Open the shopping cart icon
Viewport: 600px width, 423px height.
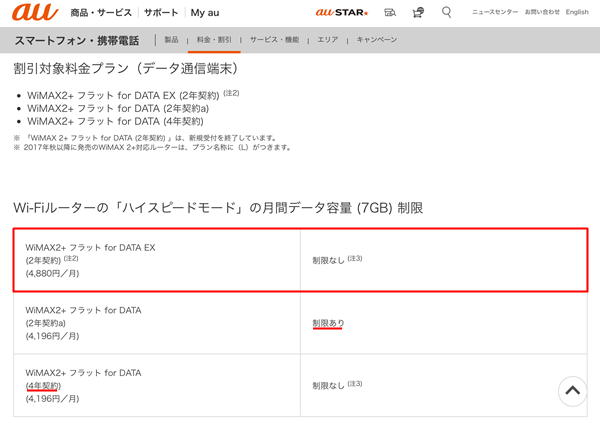[418, 13]
